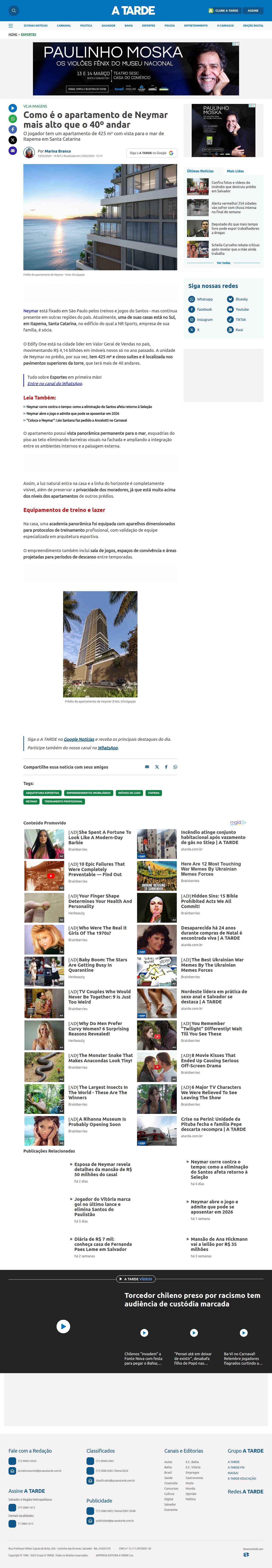Open the Esportes menu item
This screenshot has width=272, height=1568.
click(x=149, y=25)
